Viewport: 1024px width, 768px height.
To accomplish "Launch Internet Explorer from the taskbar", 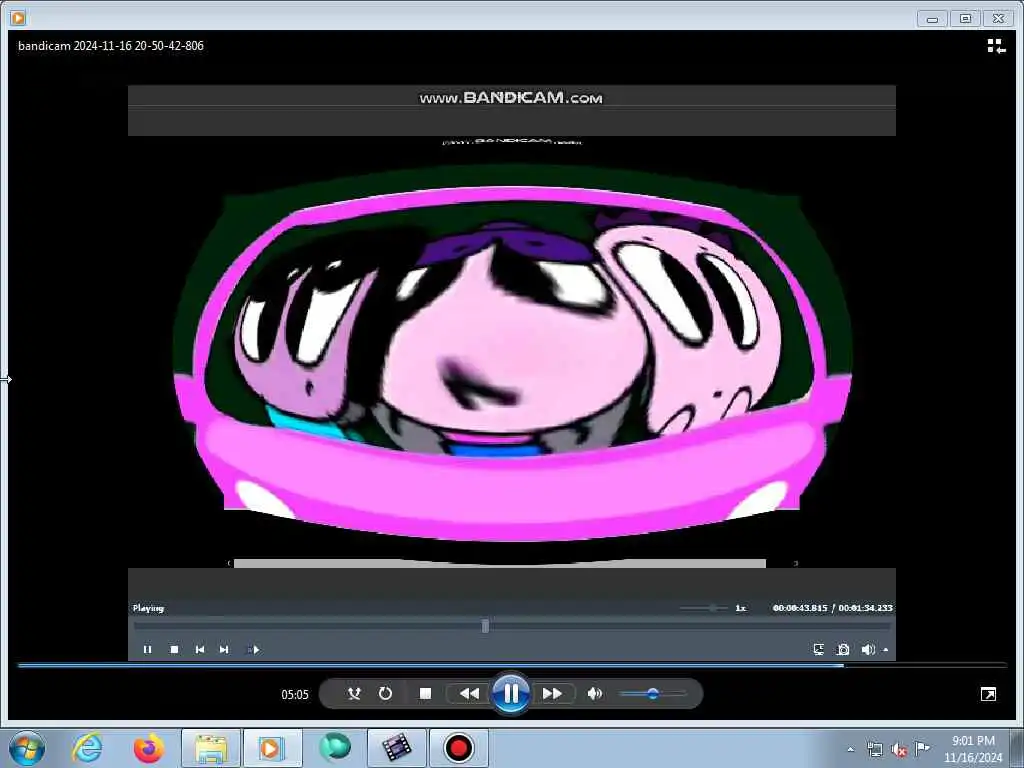I will point(87,748).
